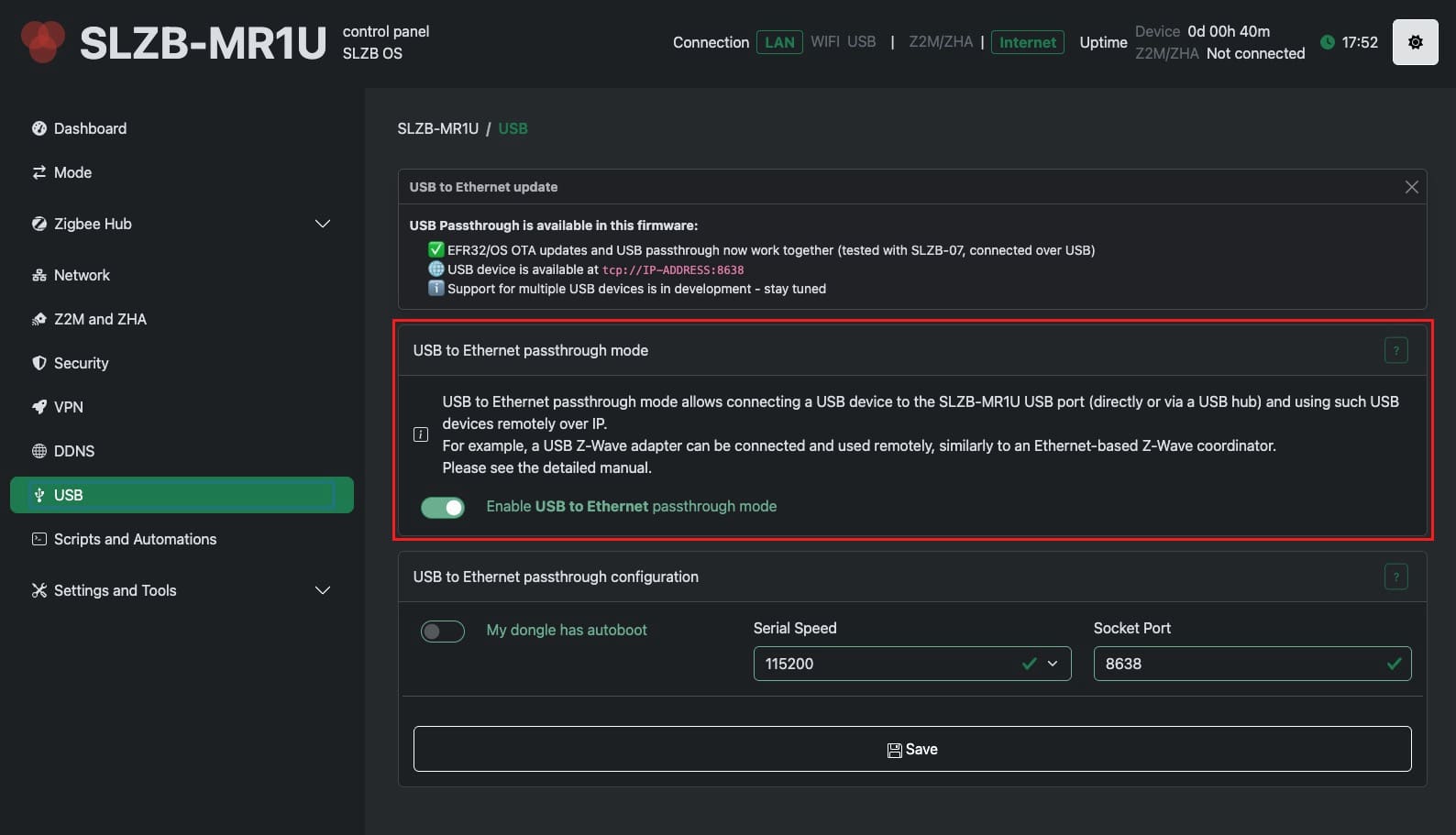Open the gear settings button in header

tap(1415, 42)
